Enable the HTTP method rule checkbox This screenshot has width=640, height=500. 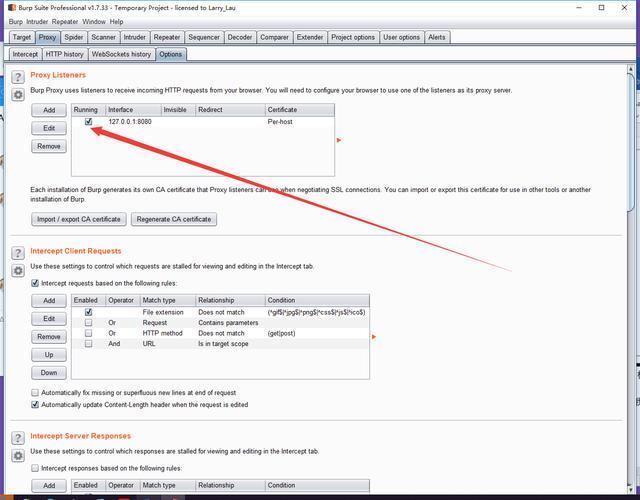[89, 333]
